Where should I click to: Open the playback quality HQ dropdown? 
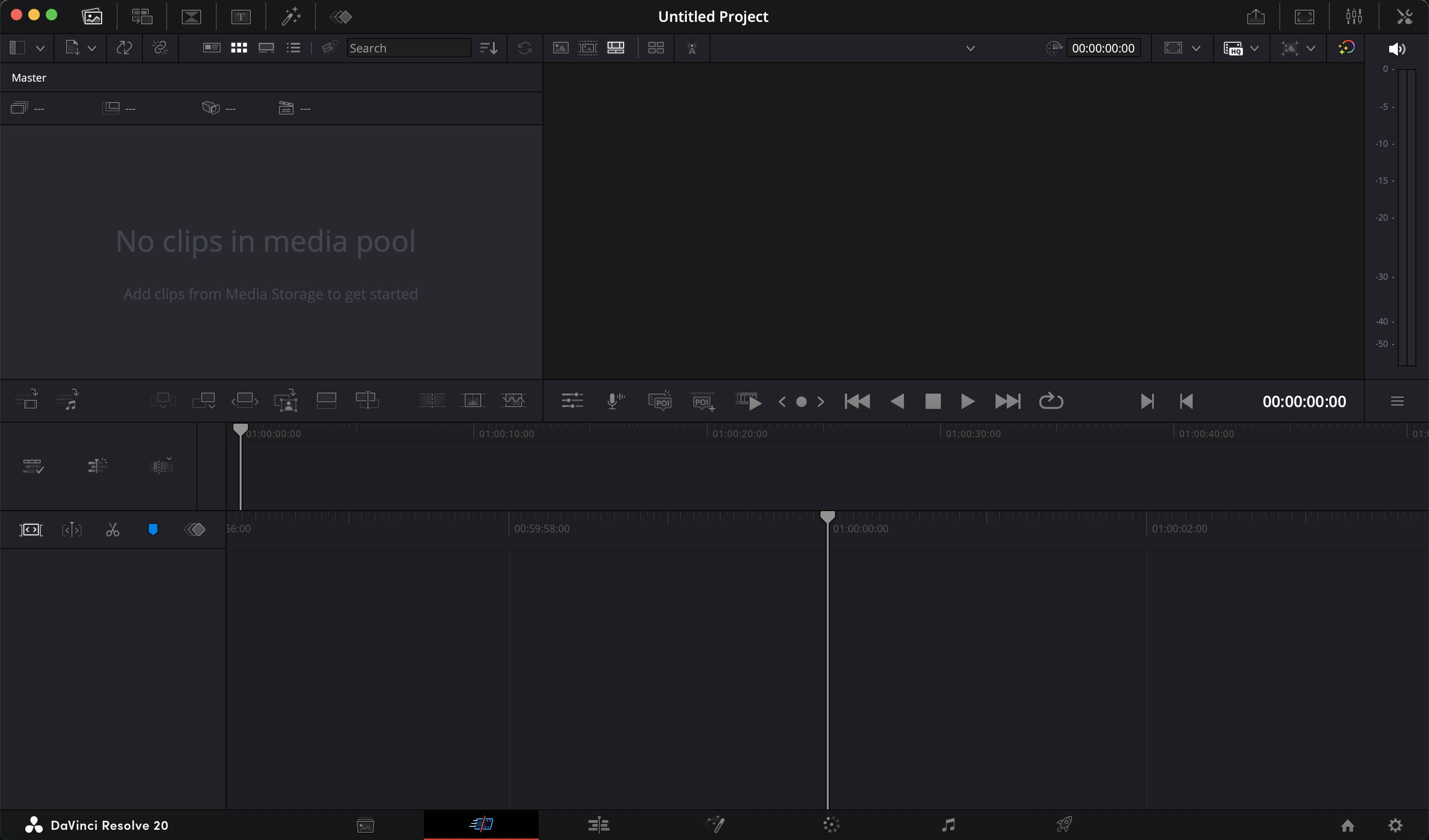pos(1255,48)
